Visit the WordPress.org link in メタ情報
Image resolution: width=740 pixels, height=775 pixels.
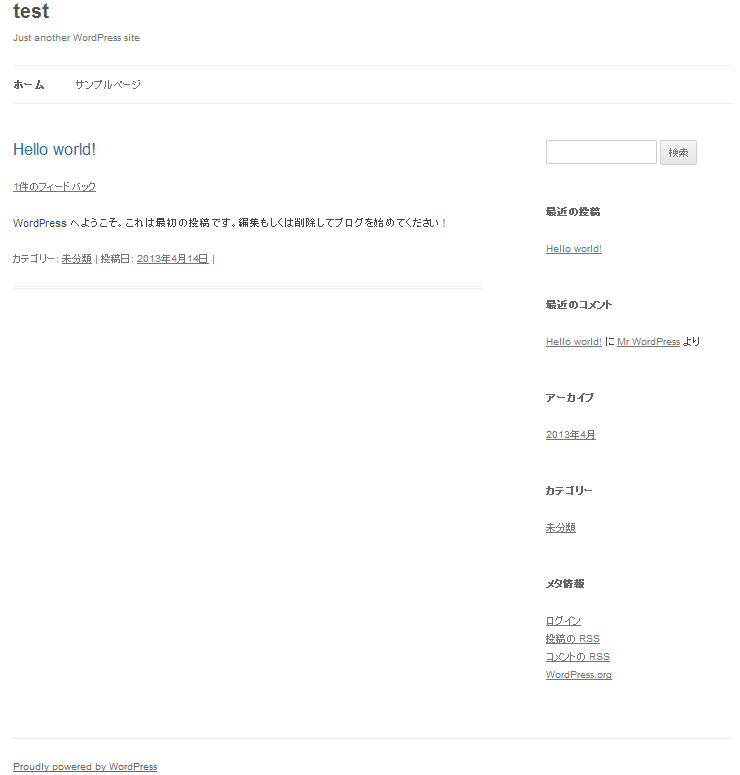[x=578, y=675]
